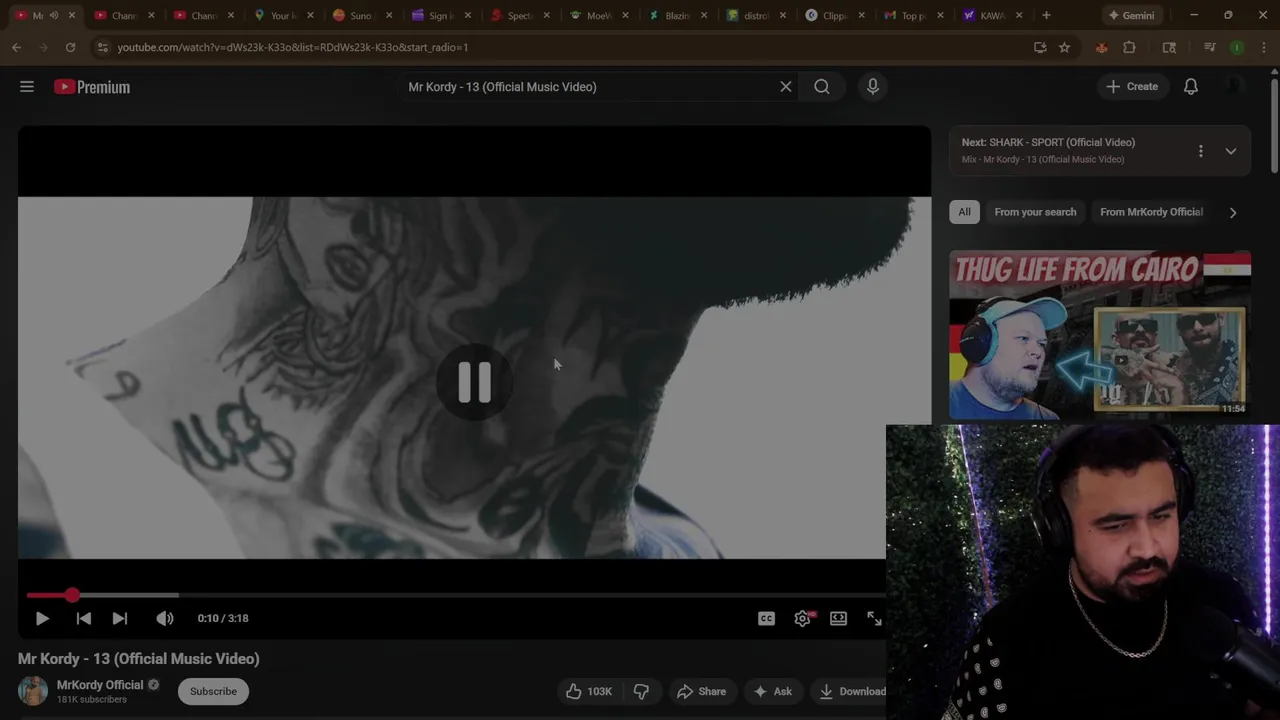Play the video using the player play button
This screenshot has height=720, width=1280.
tap(42, 618)
